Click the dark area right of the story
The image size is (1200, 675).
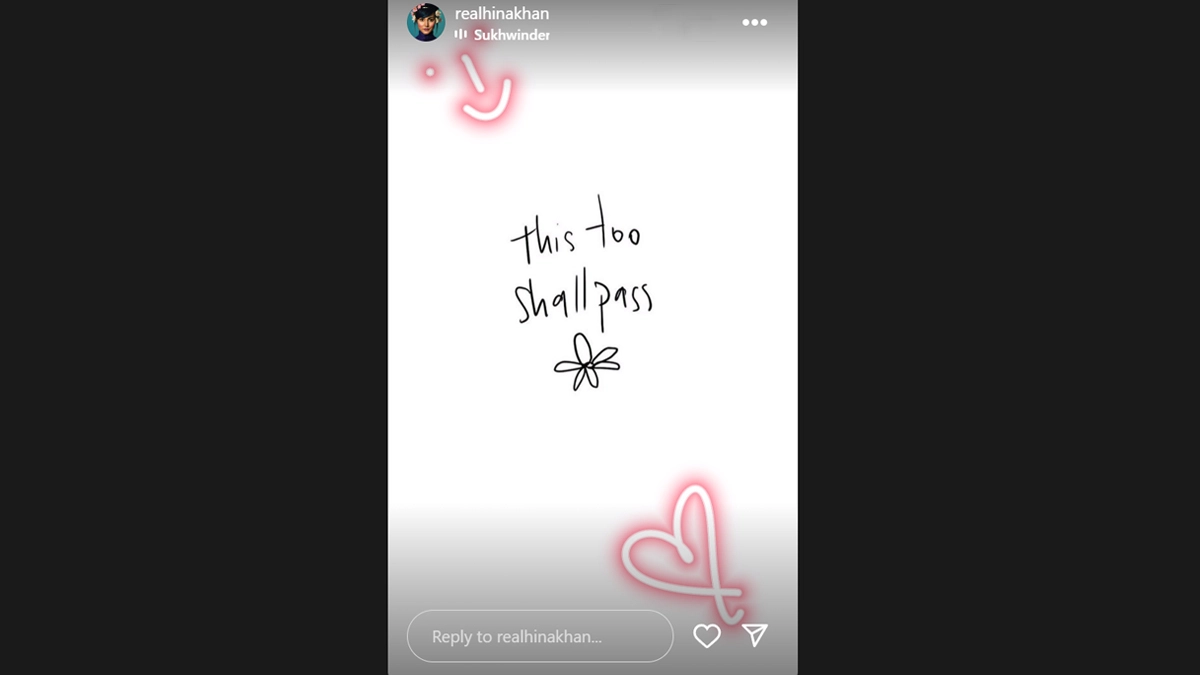click(x=999, y=337)
